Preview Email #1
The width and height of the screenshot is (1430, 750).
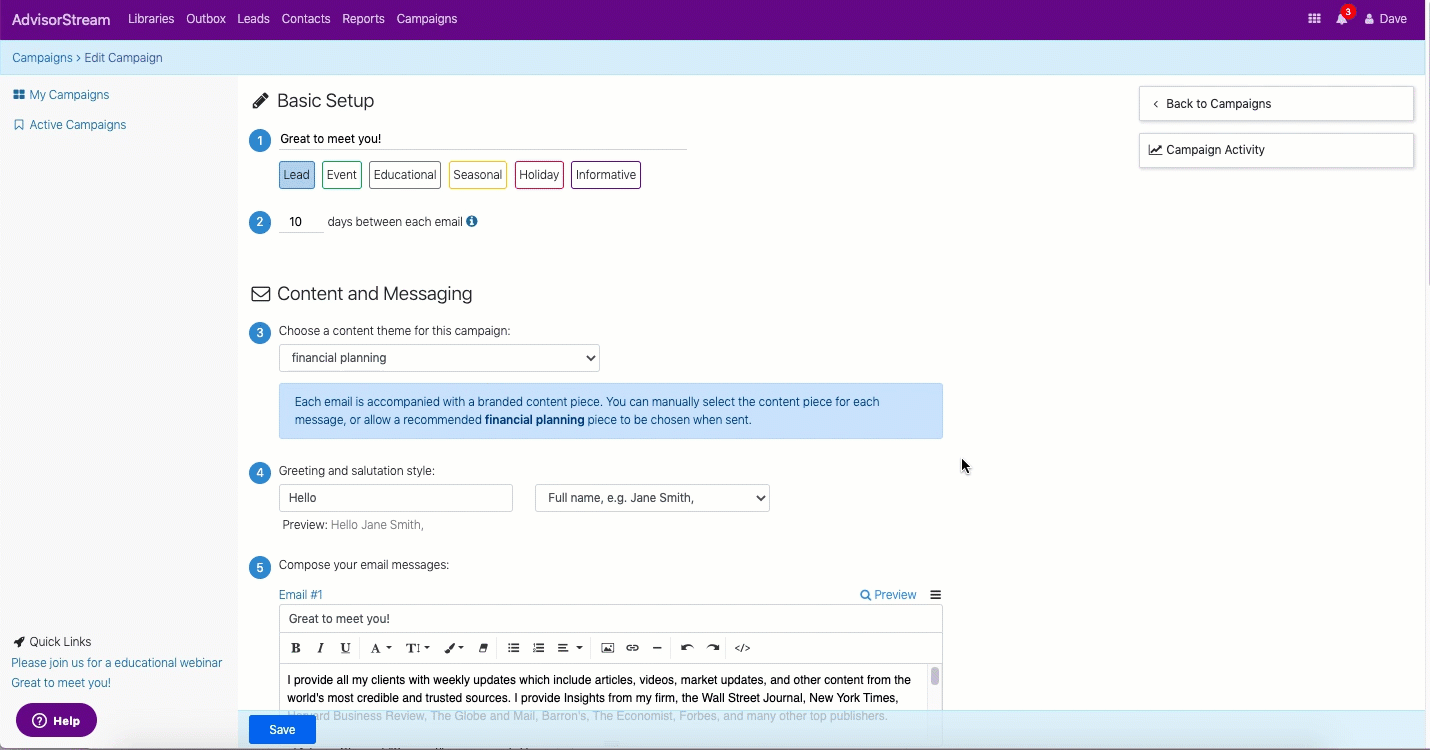(x=888, y=595)
